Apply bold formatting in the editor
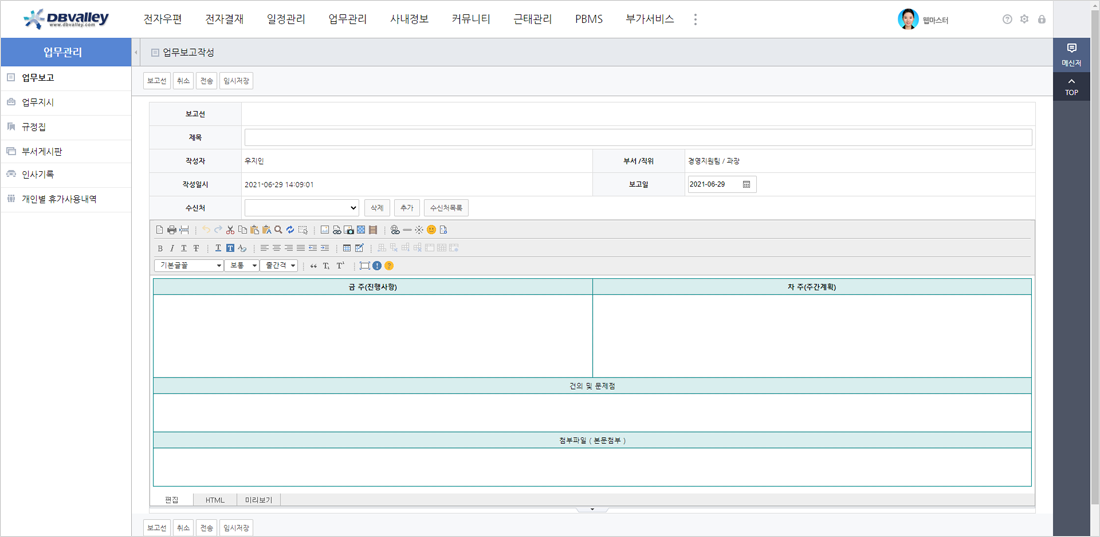 (x=160, y=248)
